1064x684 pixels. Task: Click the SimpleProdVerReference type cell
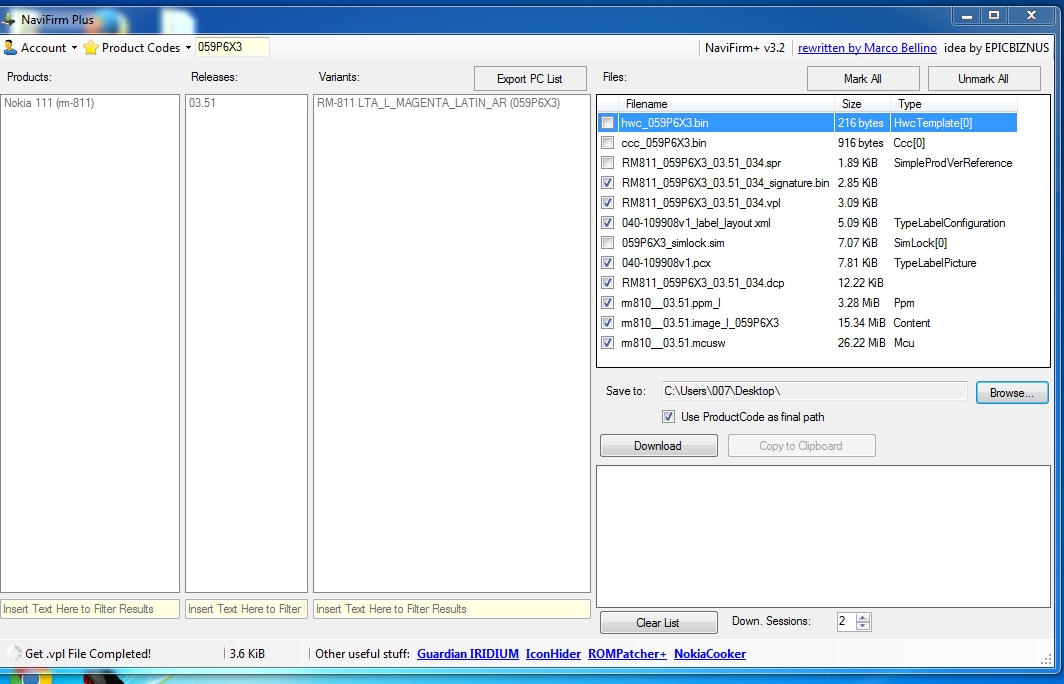click(x=953, y=163)
